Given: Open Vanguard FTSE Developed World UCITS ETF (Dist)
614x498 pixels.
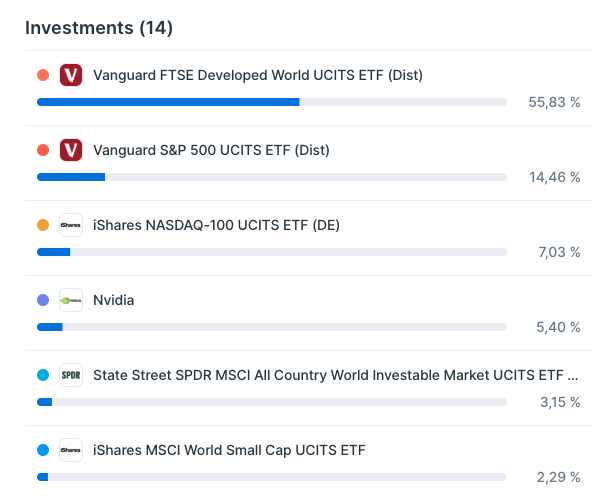Looking at the screenshot, I should click(258, 75).
